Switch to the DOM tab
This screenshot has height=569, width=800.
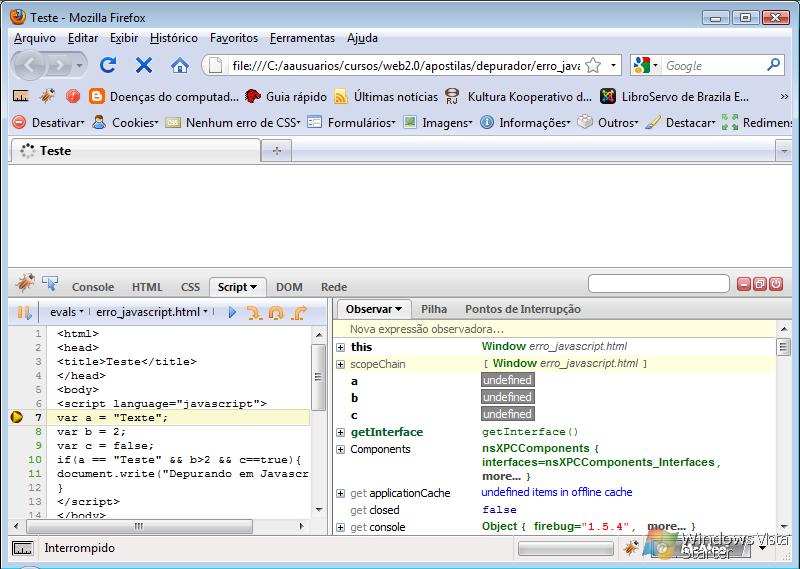(x=289, y=287)
